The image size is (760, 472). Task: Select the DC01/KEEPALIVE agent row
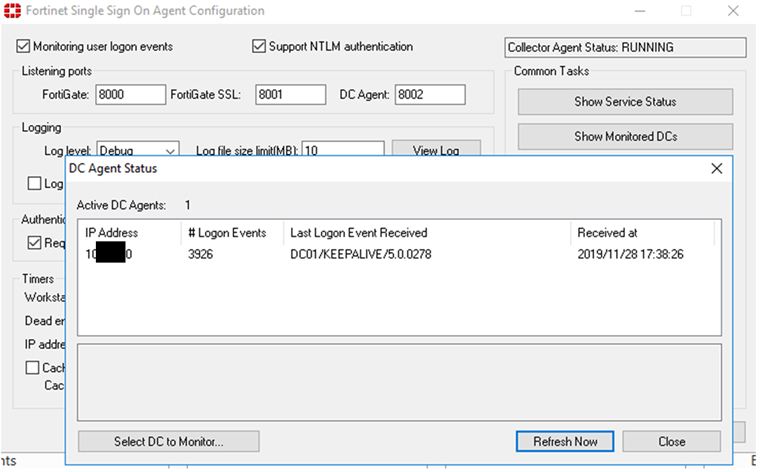coord(398,254)
